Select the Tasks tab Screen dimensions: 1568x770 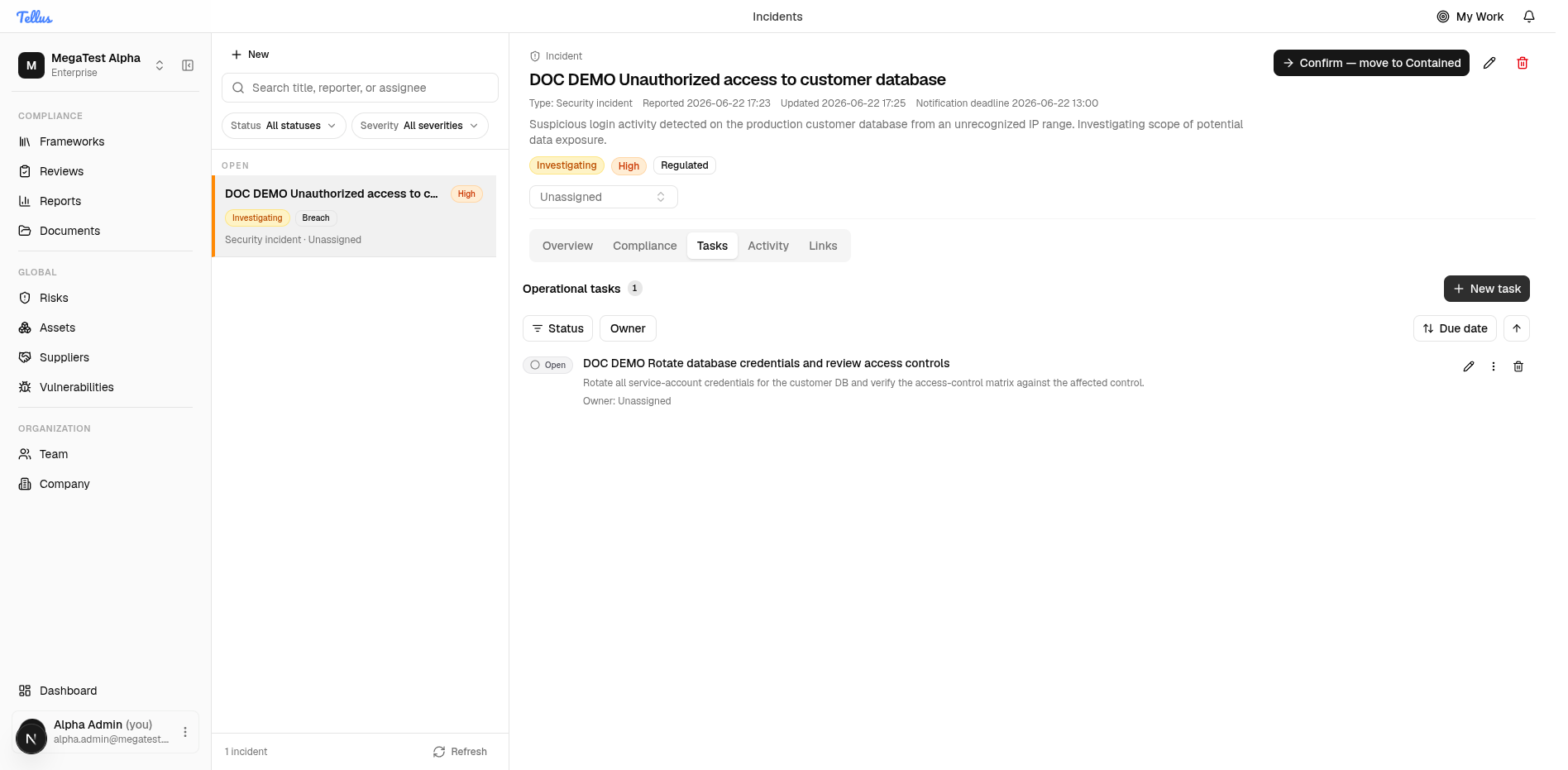(x=712, y=246)
